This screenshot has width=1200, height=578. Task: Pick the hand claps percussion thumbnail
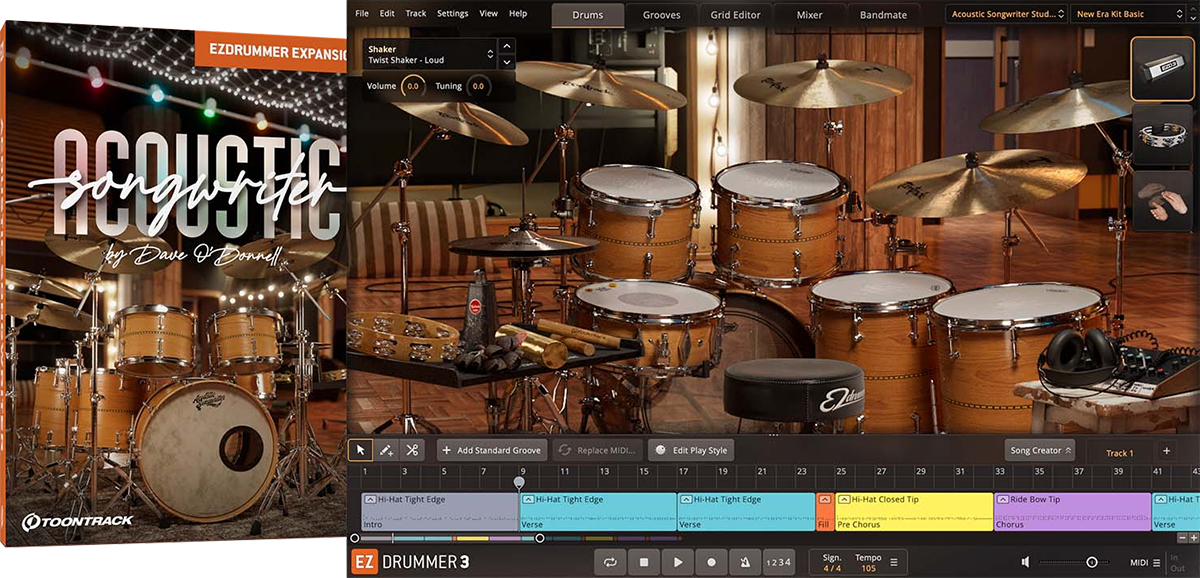tap(1162, 200)
